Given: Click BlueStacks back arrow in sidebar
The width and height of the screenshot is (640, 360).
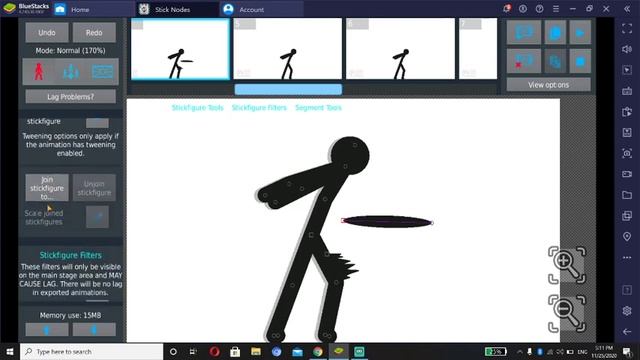Looking at the screenshot, I should pyautogui.click(x=627, y=332).
